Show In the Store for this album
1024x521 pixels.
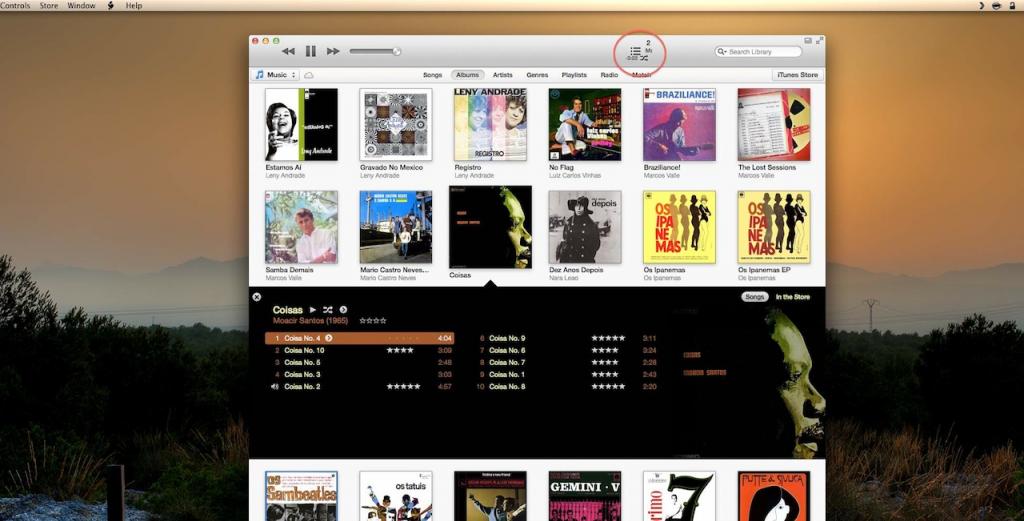[x=793, y=297]
